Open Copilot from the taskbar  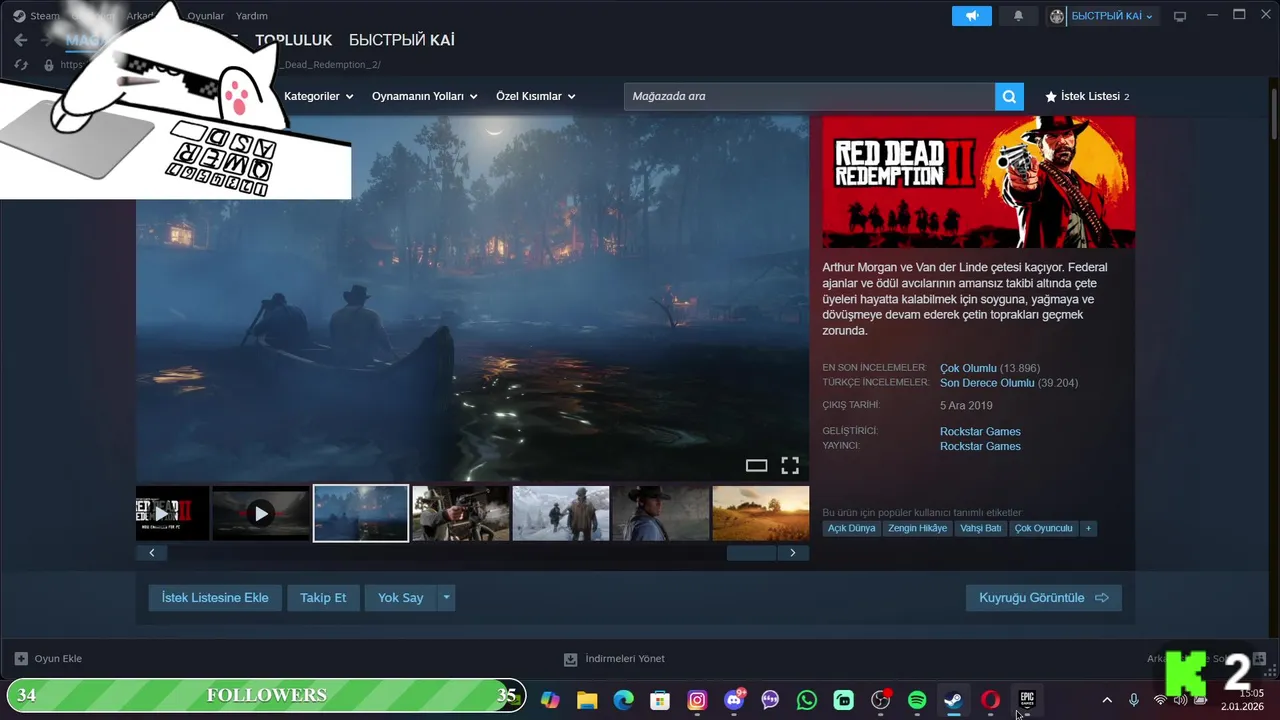(550, 701)
